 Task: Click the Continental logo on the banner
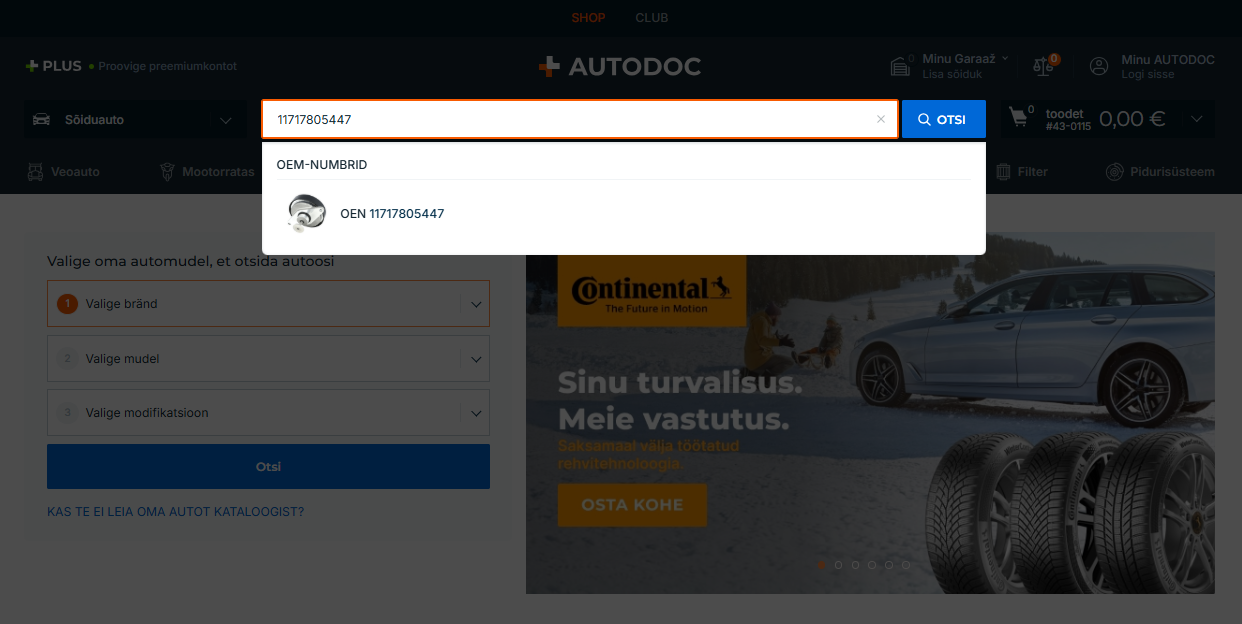point(651,291)
